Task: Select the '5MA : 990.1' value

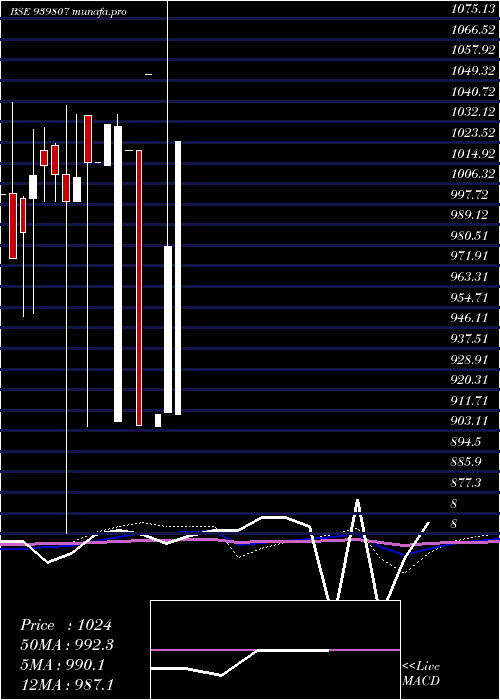Action: coord(62,665)
